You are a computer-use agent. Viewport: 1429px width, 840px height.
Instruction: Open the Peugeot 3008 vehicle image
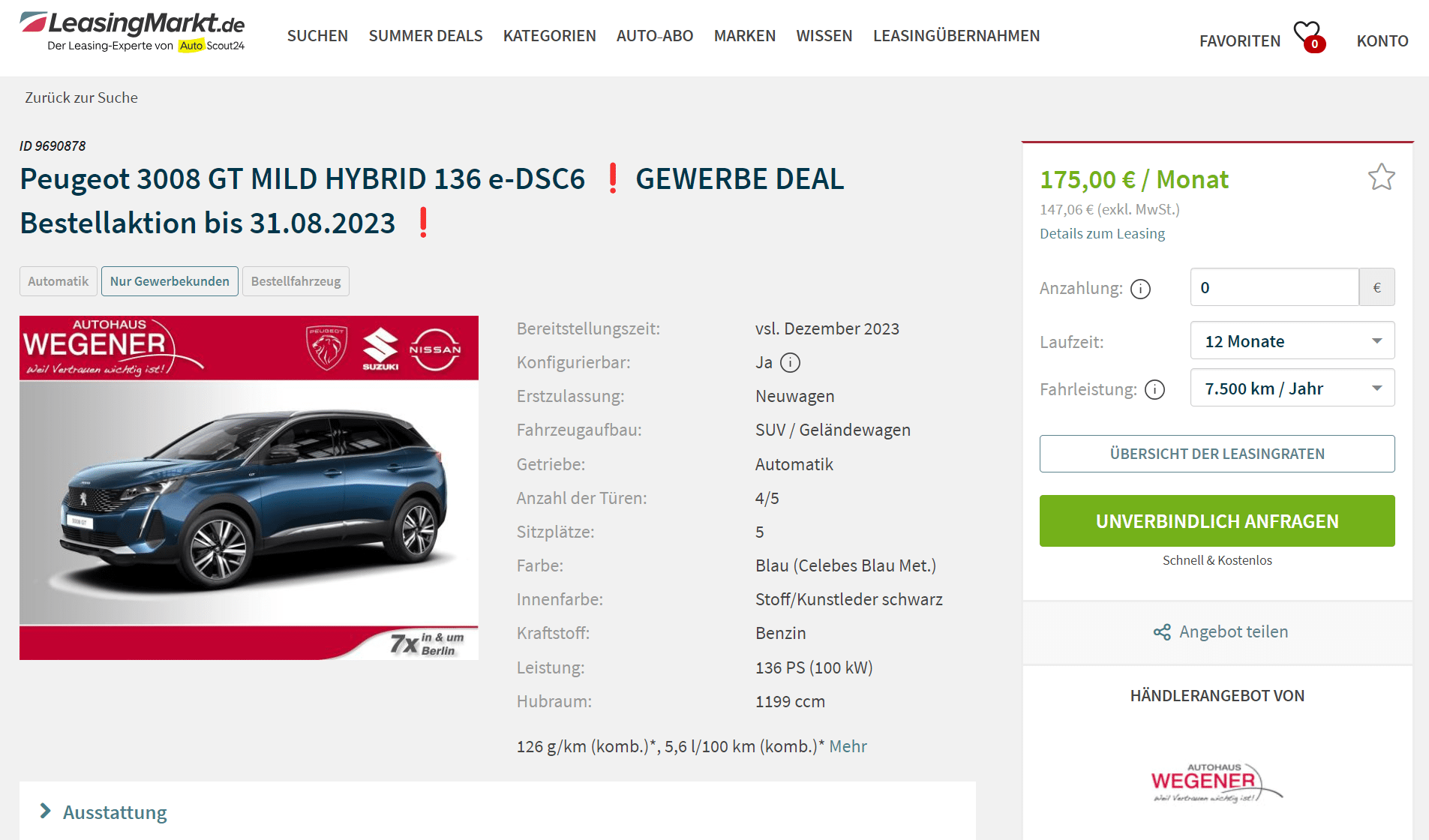click(249, 487)
